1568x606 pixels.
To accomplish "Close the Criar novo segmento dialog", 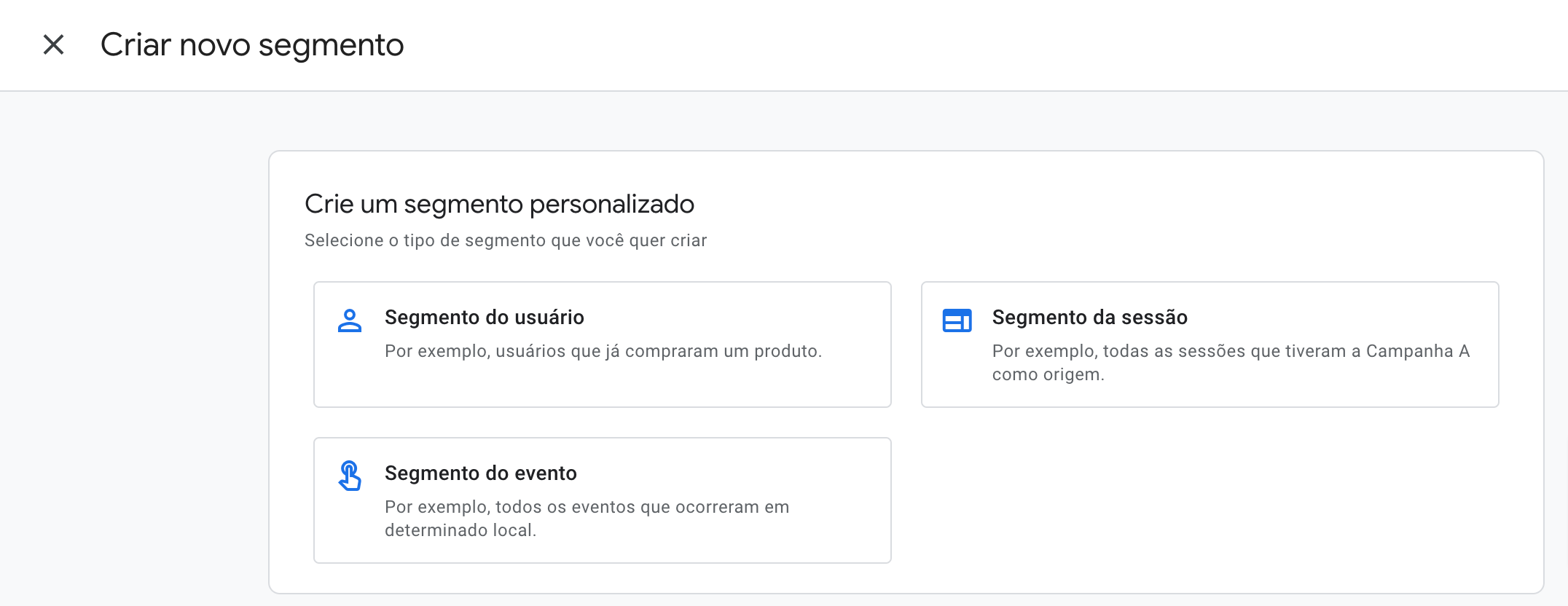I will 53,45.
